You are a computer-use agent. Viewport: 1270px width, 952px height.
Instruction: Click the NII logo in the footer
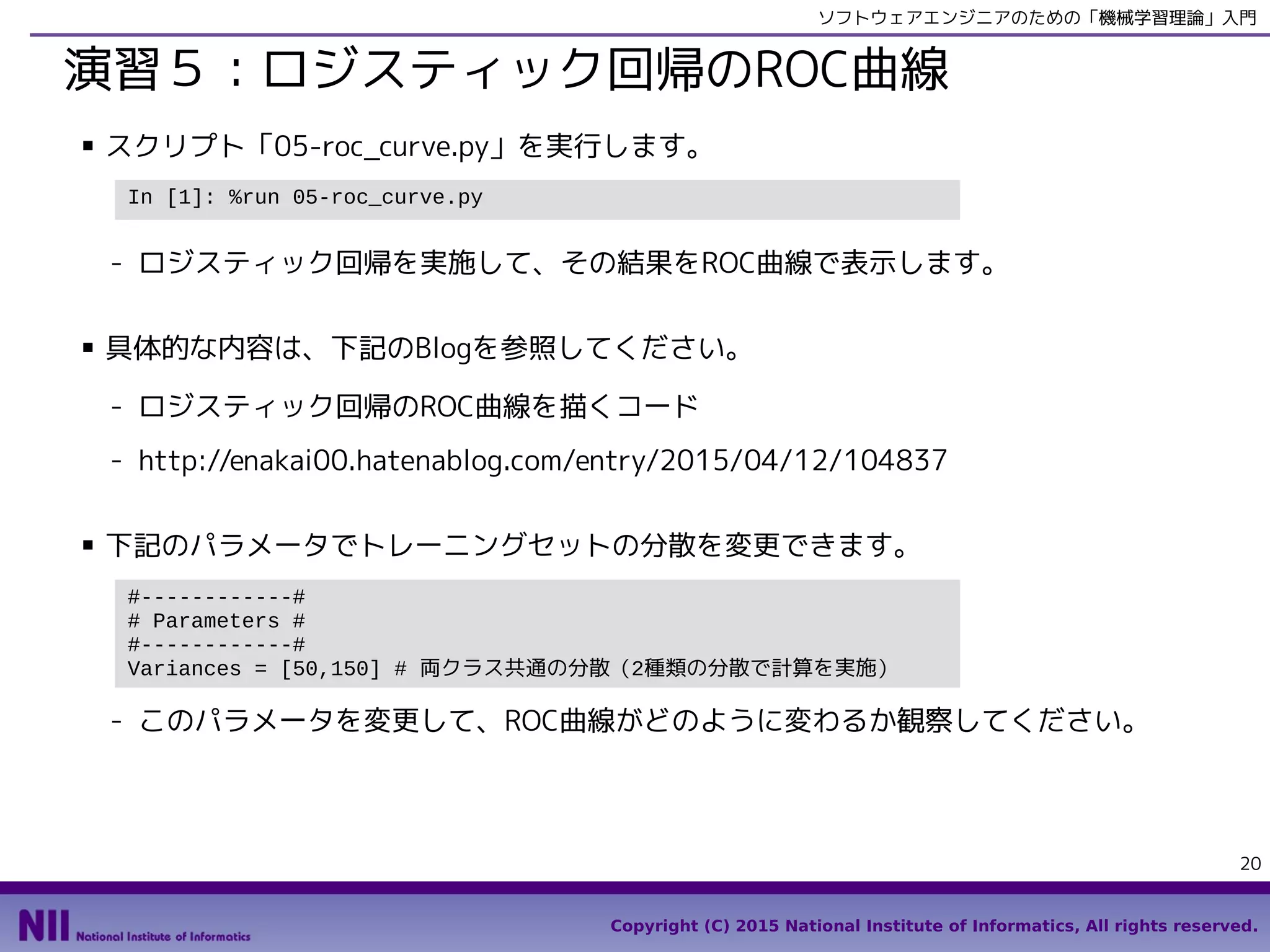coord(135,927)
